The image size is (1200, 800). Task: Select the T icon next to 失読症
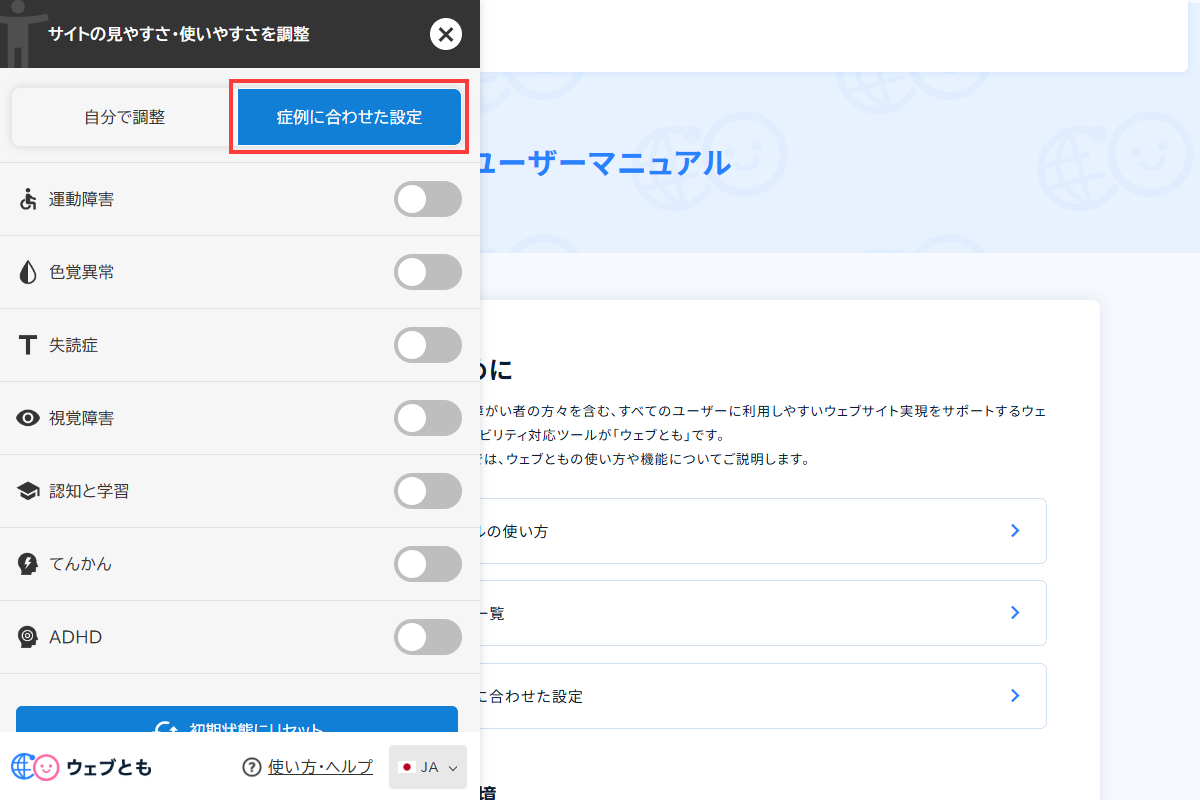(28, 344)
